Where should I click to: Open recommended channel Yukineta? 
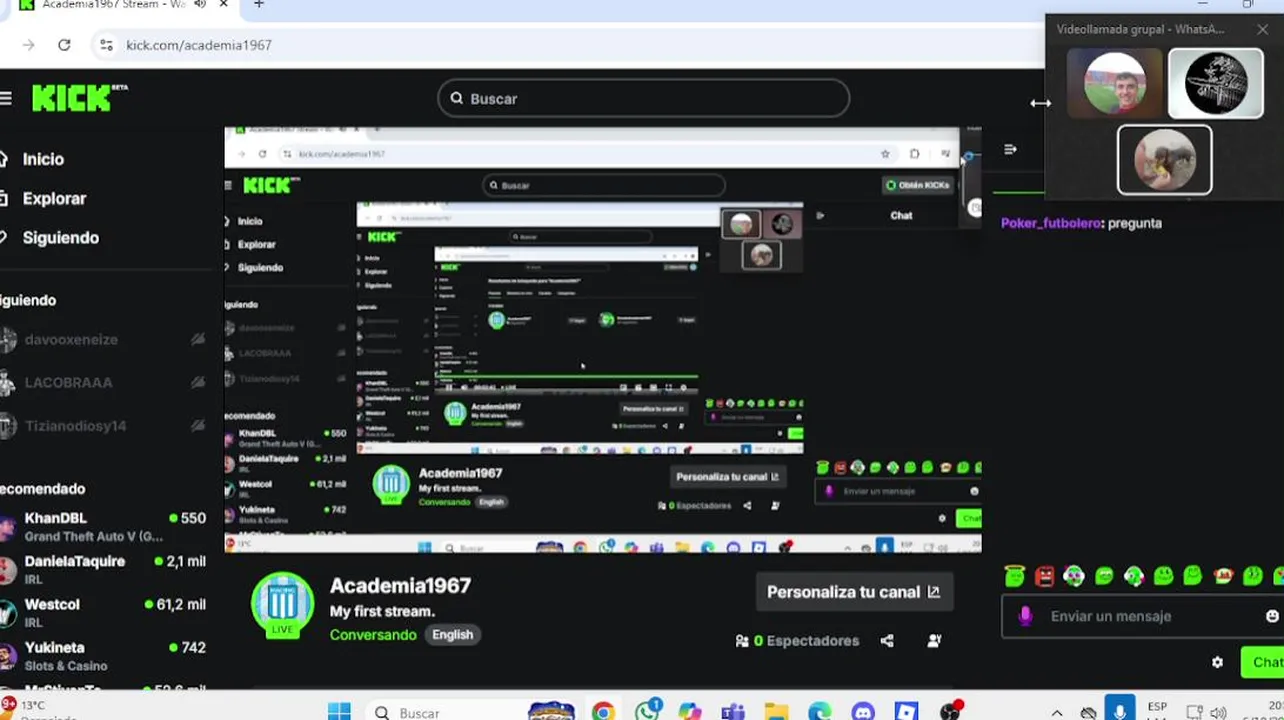click(x=103, y=656)
